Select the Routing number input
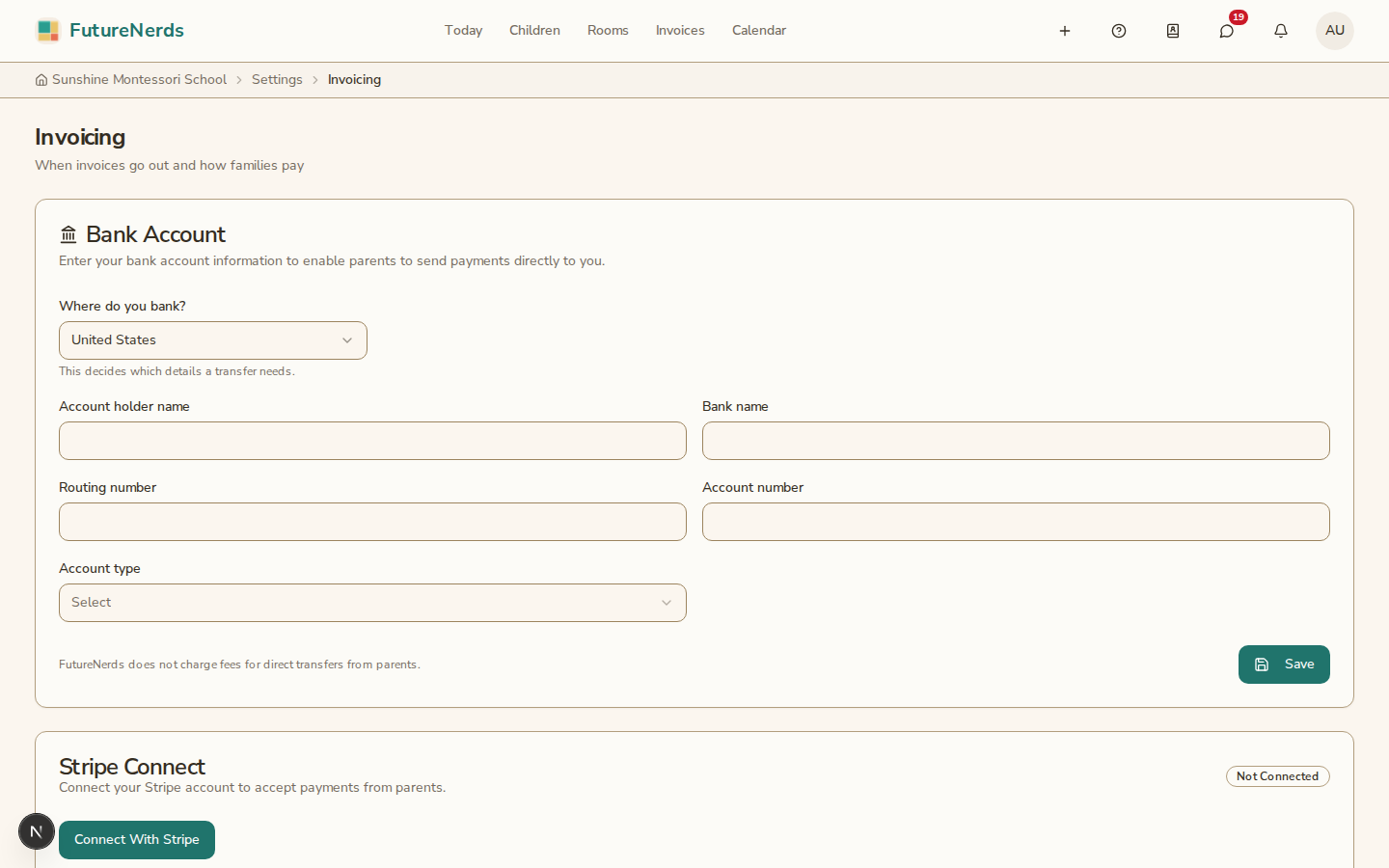 (x=372, y=522)
